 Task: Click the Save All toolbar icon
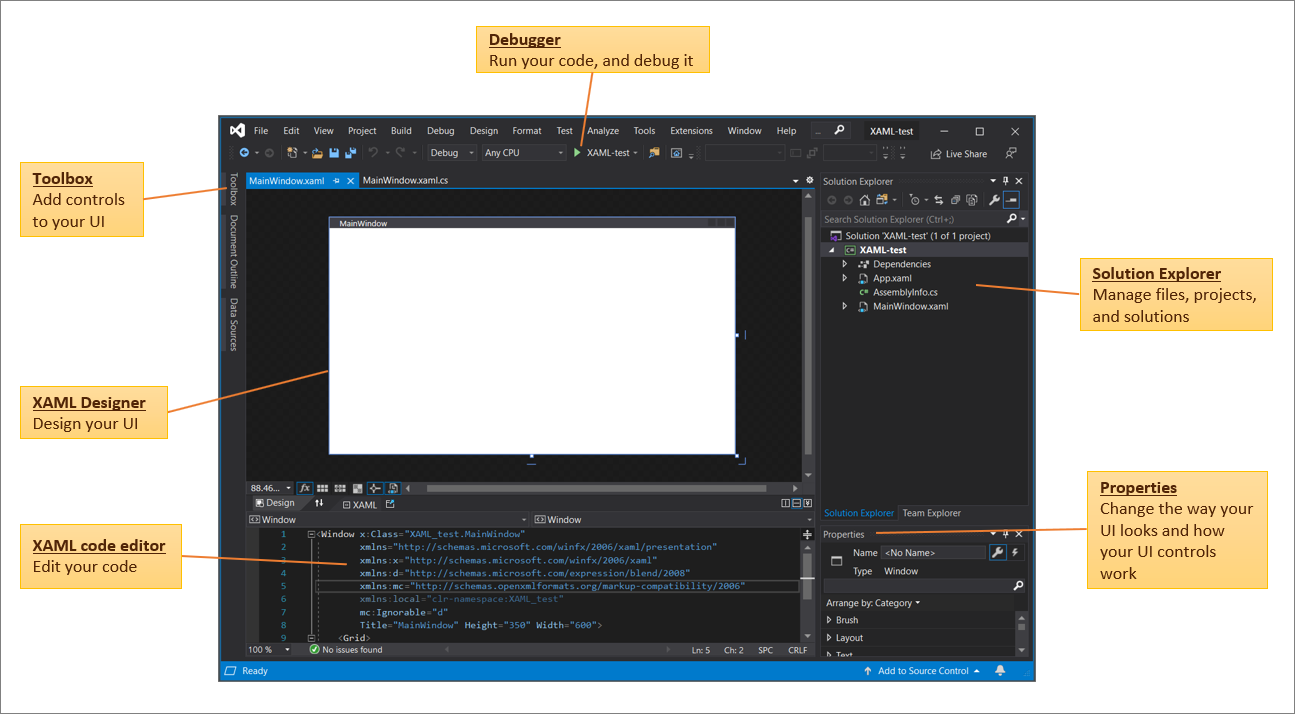[x=351, y=153]
